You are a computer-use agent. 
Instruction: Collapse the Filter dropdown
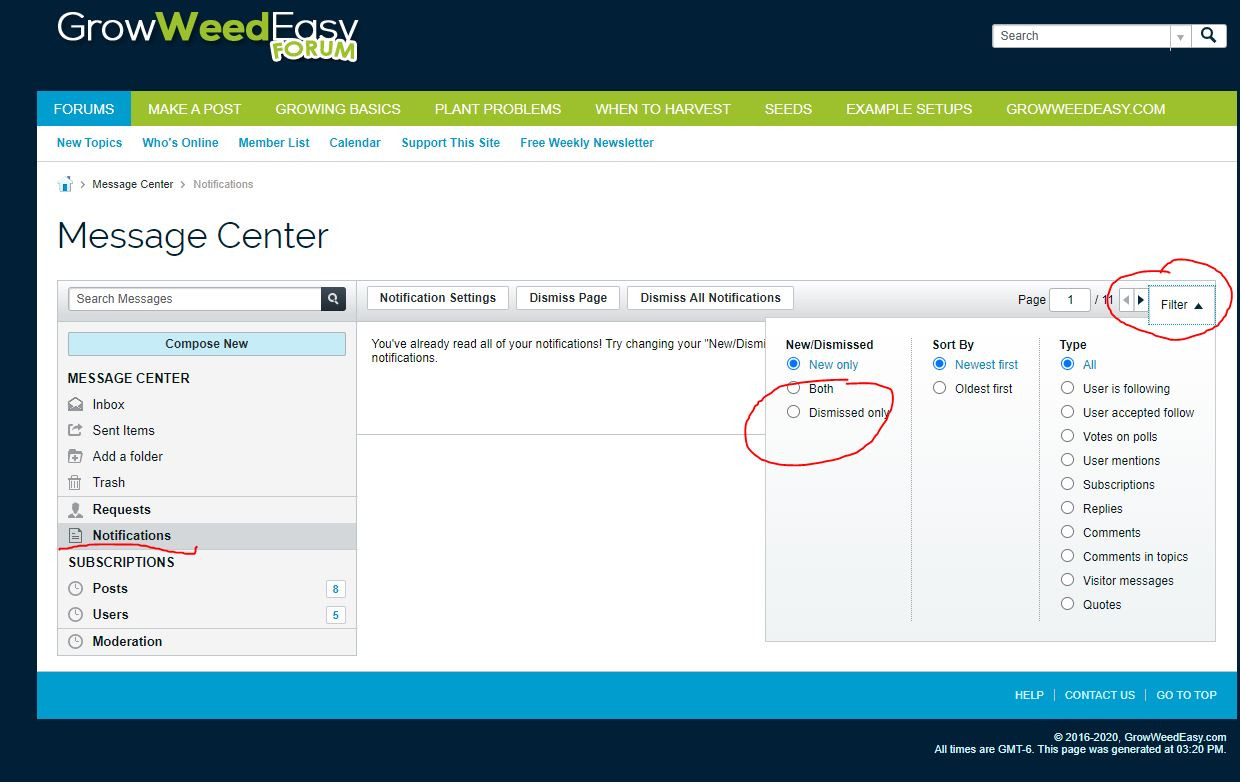point(1181,305)
